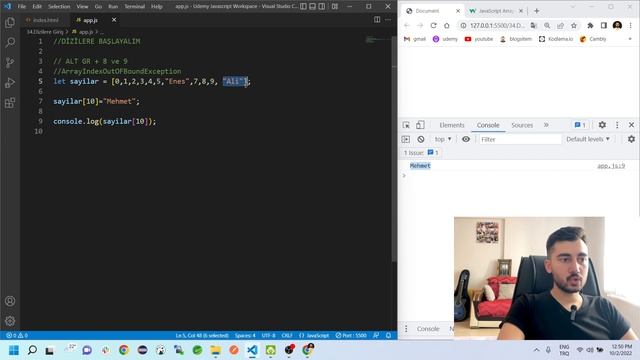Open the gmail bookmark
The height and width of the screenshot is (360, 640).
tap(415, 39)
